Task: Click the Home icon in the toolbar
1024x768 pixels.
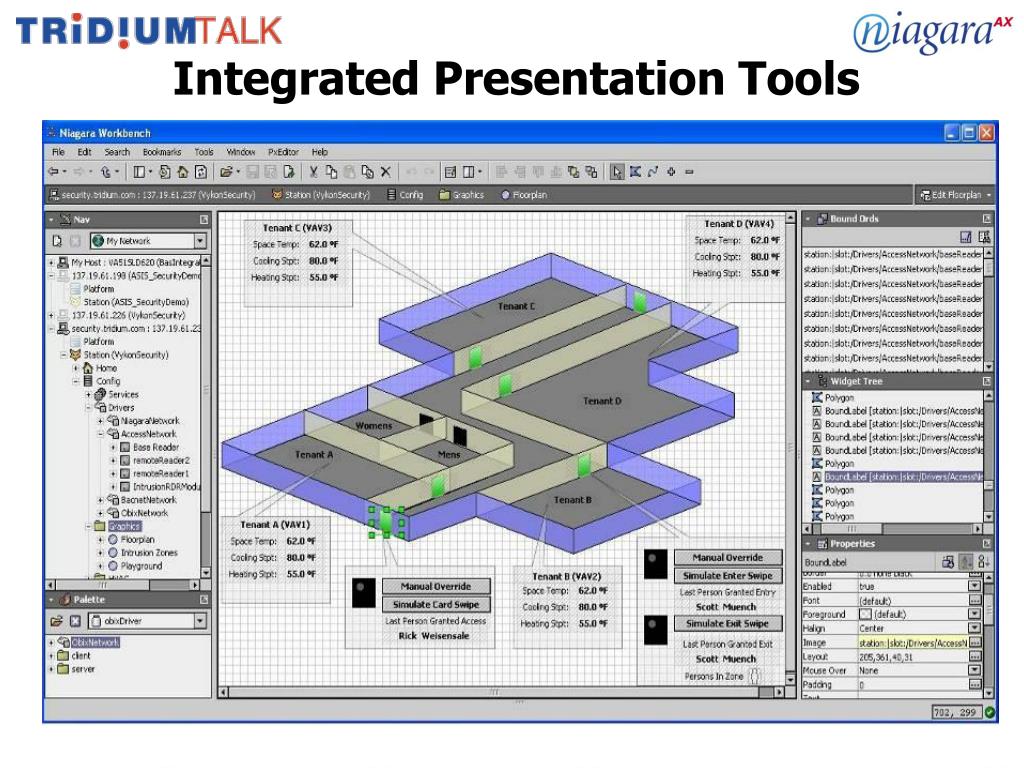Action: coord(183,172)
